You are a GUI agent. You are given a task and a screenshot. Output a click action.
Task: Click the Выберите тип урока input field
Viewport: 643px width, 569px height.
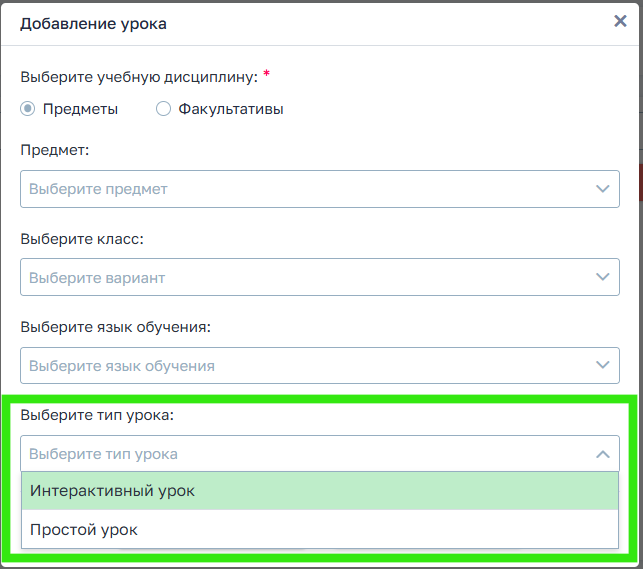(300, 454)
